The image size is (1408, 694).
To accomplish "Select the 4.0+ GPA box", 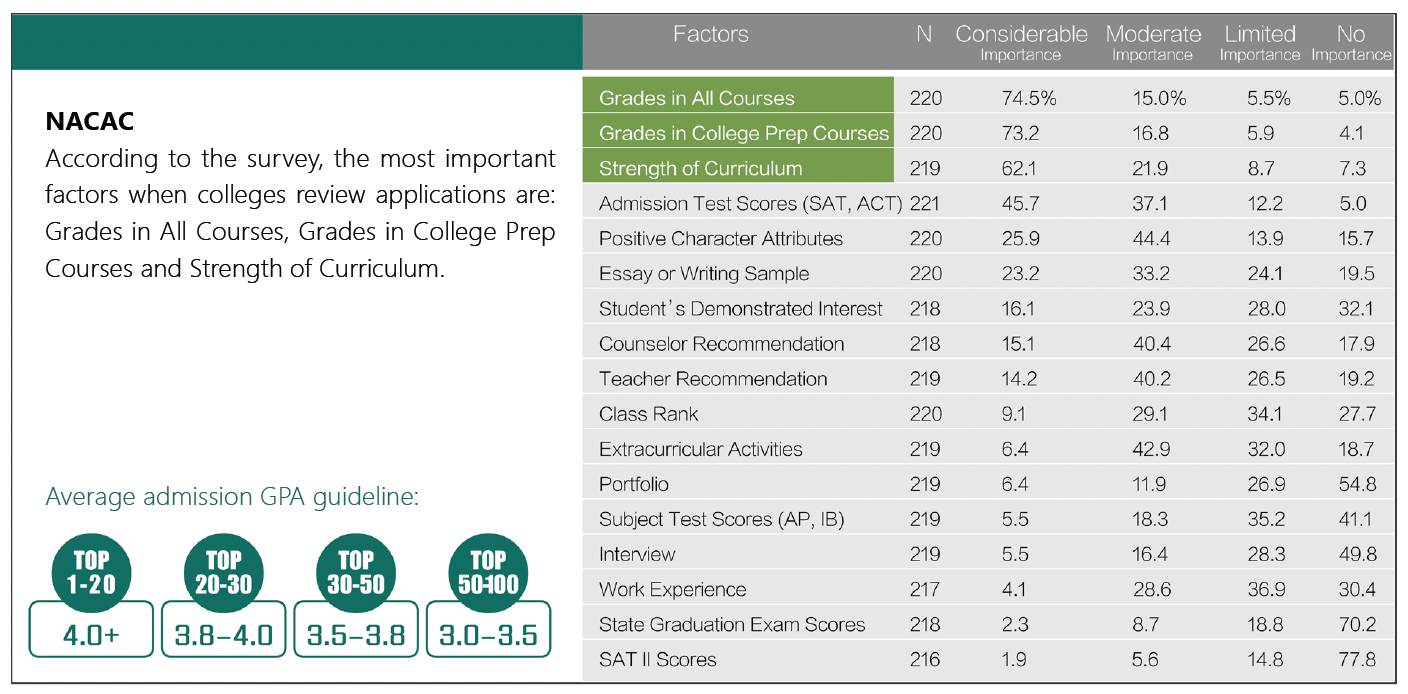I will [91, 635].
